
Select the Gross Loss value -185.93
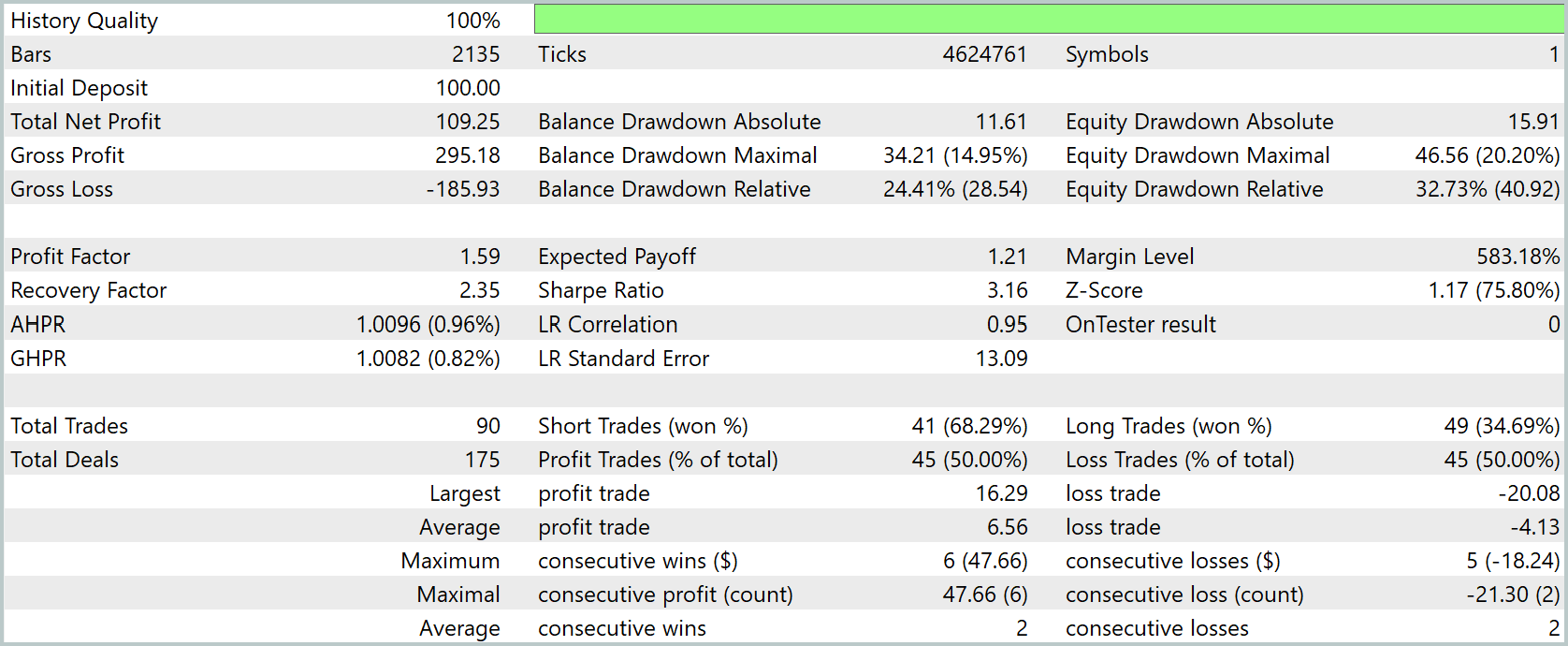463,189
